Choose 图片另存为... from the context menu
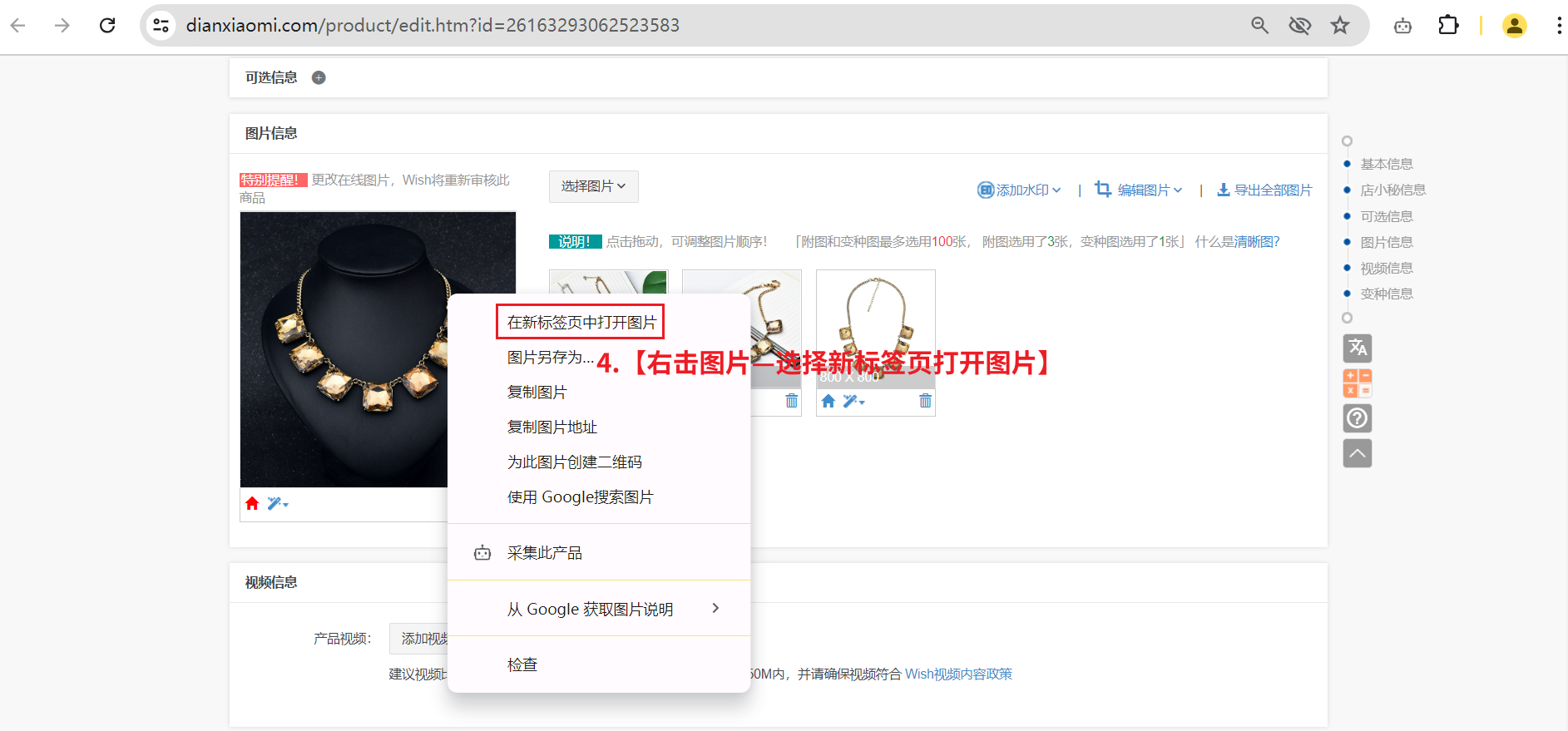 tap(551, 358)
